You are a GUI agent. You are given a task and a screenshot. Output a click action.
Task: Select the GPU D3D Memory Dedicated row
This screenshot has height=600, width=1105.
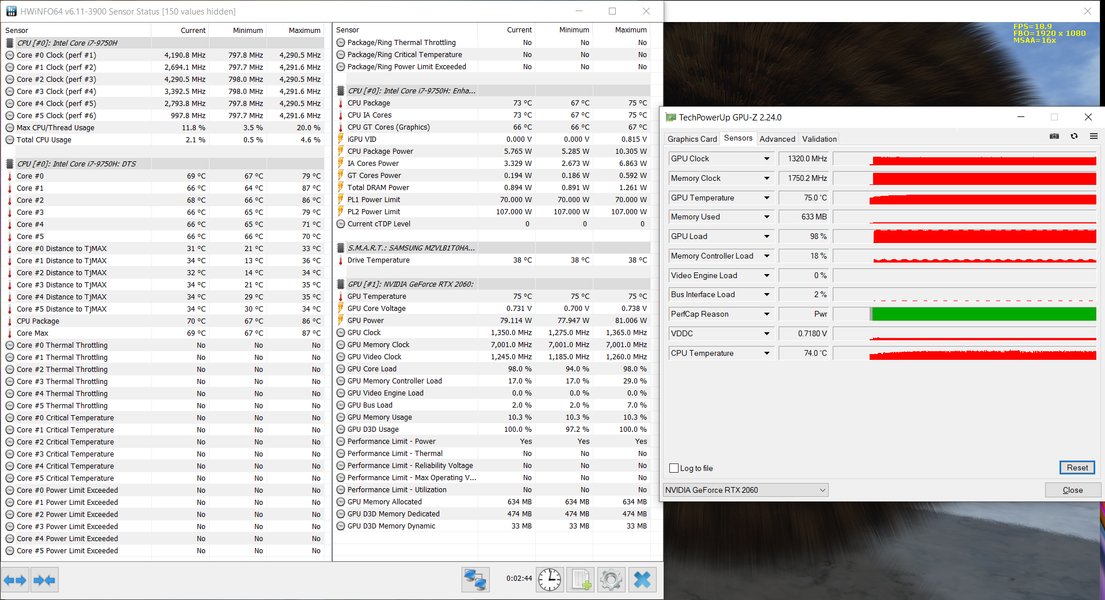pyautogui.click(x=492, y=514)
